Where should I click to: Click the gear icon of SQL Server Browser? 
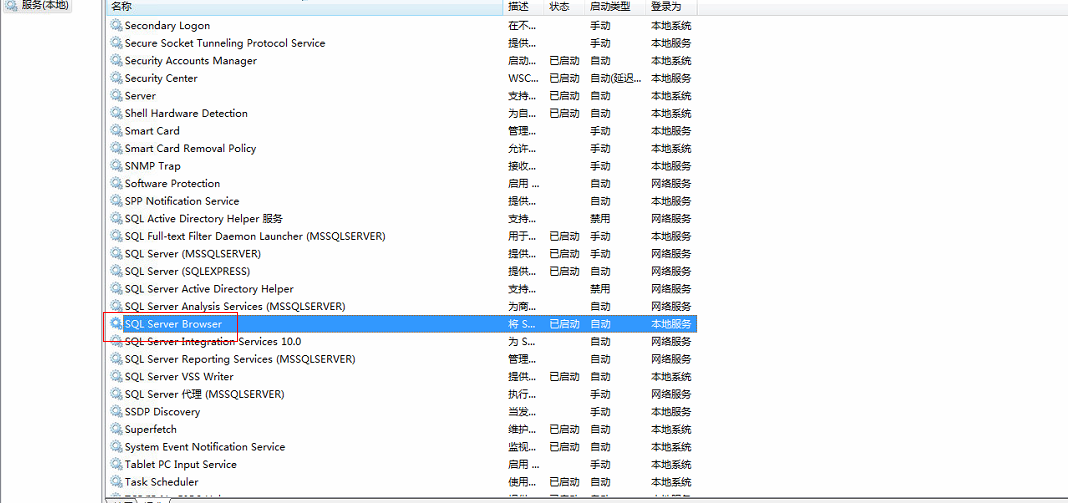[x=116, y=324]
